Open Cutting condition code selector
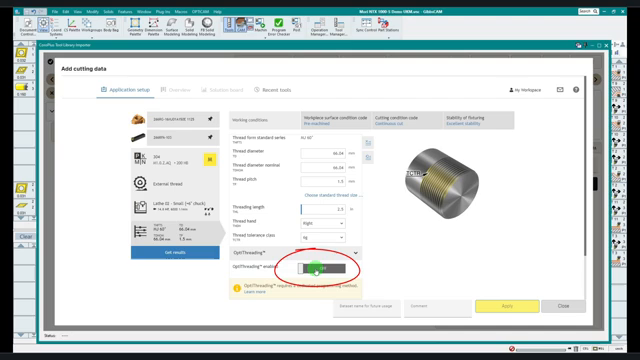The height and width of the screenshot is (360, 640). (407, 120)
